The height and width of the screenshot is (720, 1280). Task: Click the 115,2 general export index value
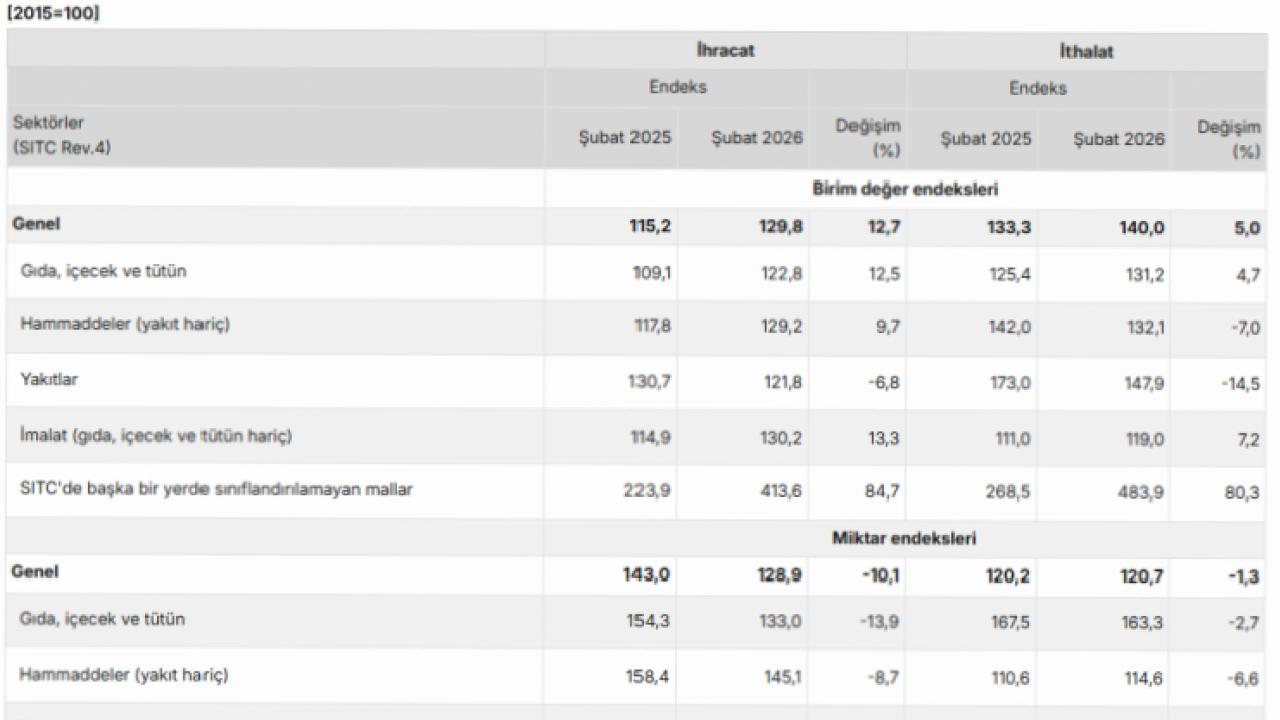(x=650, y=227)
